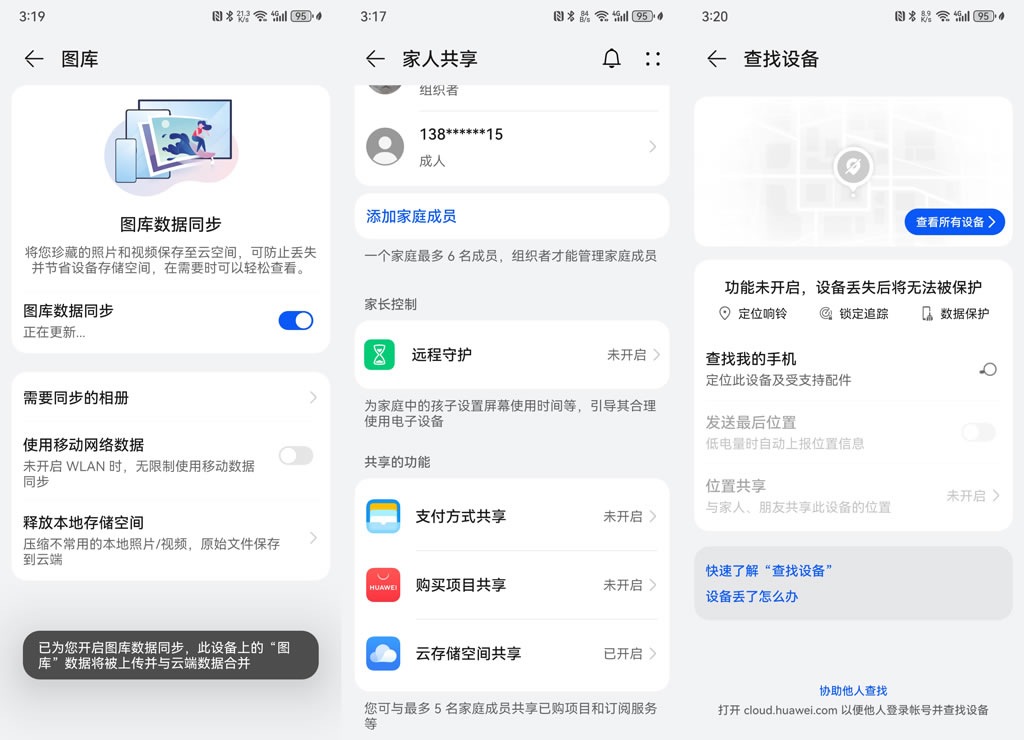Tap the 添加家庭成员 link

411,217
